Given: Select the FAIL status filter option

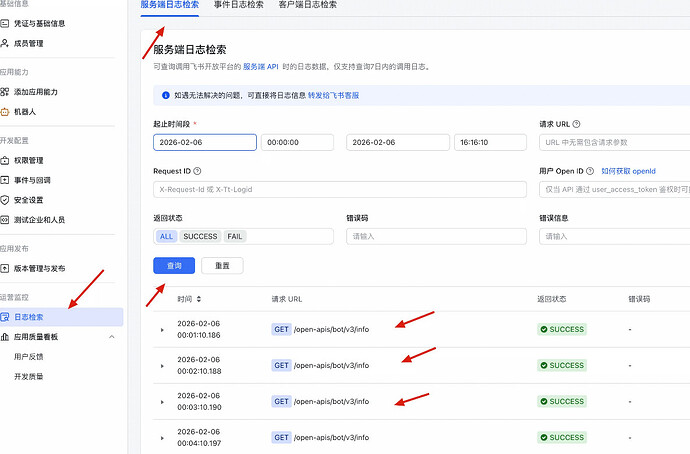Looking at the screenshot, I should tap(235, 237).
